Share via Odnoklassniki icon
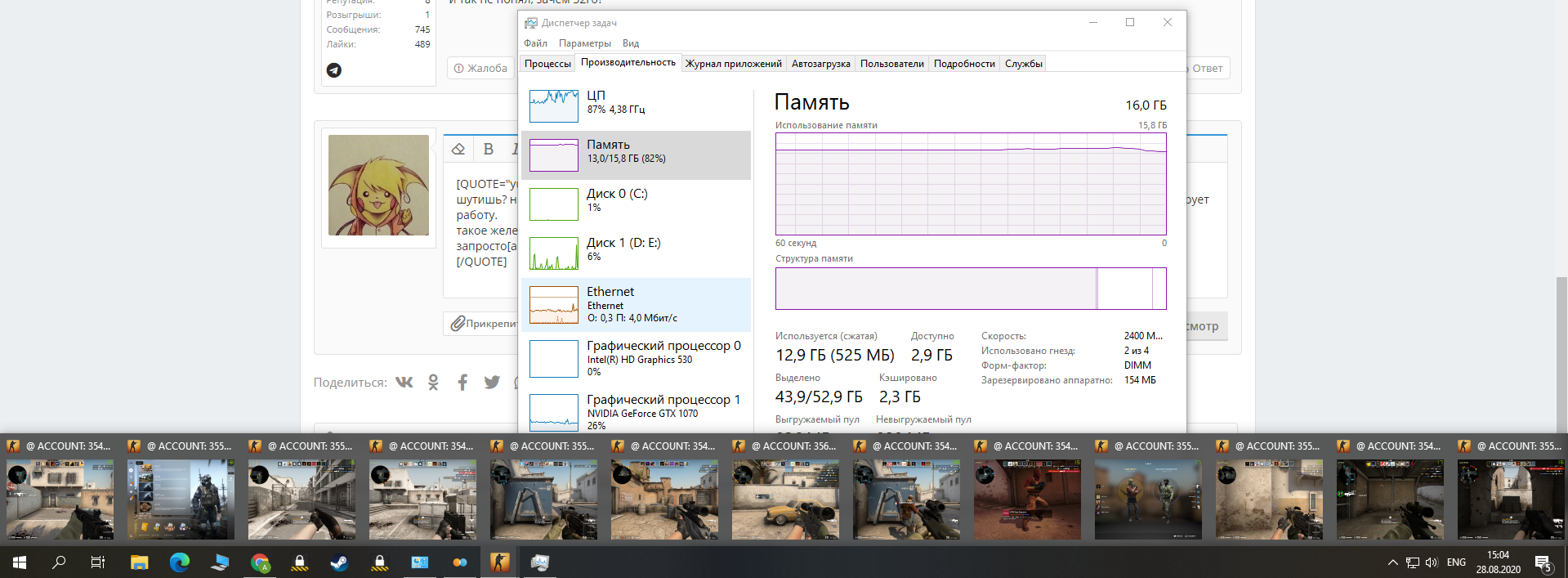This screenshot has height=578, width=1568. click(x=433, y=382)
